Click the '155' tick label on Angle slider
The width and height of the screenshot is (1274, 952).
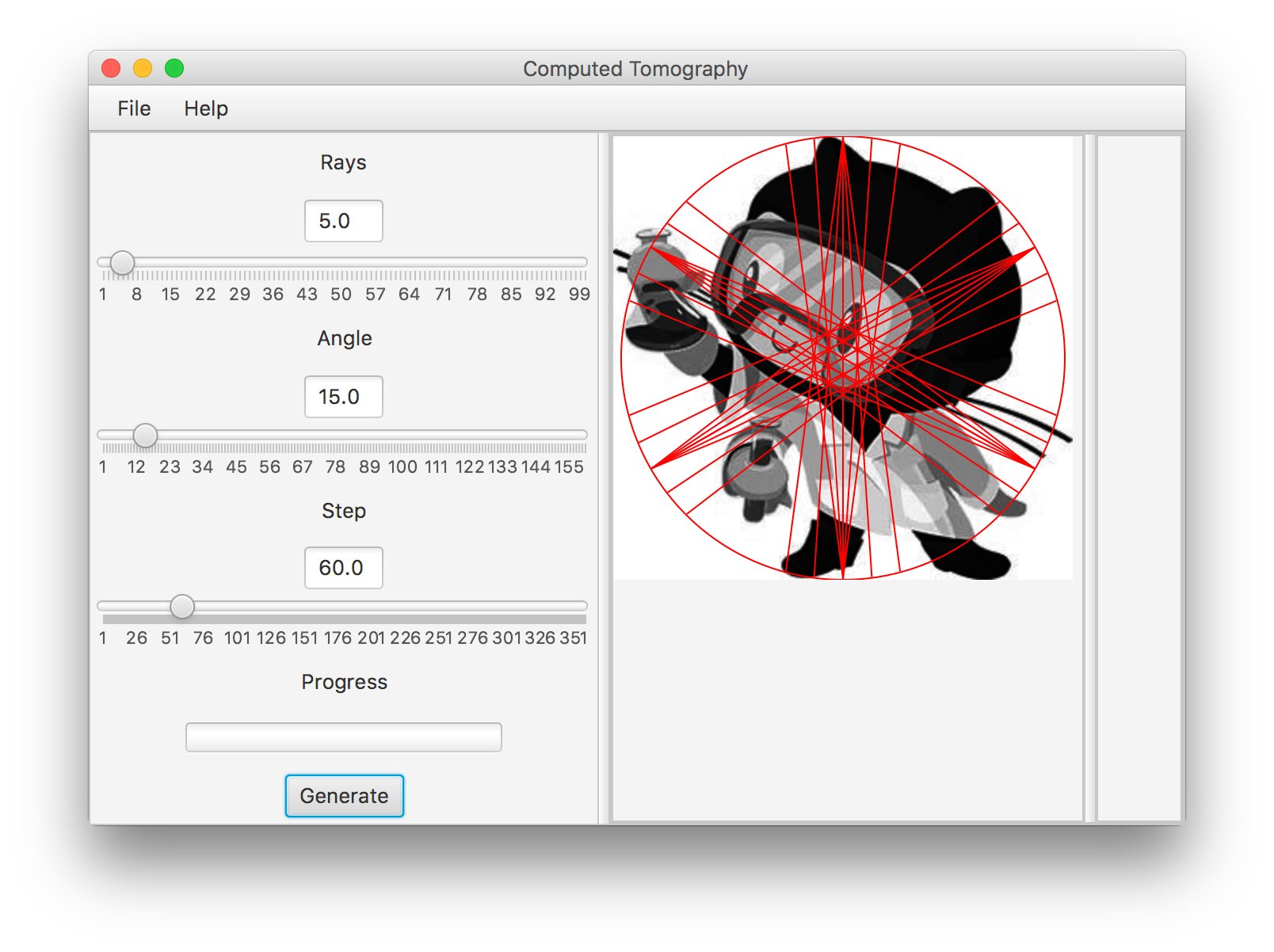[569, 467]
